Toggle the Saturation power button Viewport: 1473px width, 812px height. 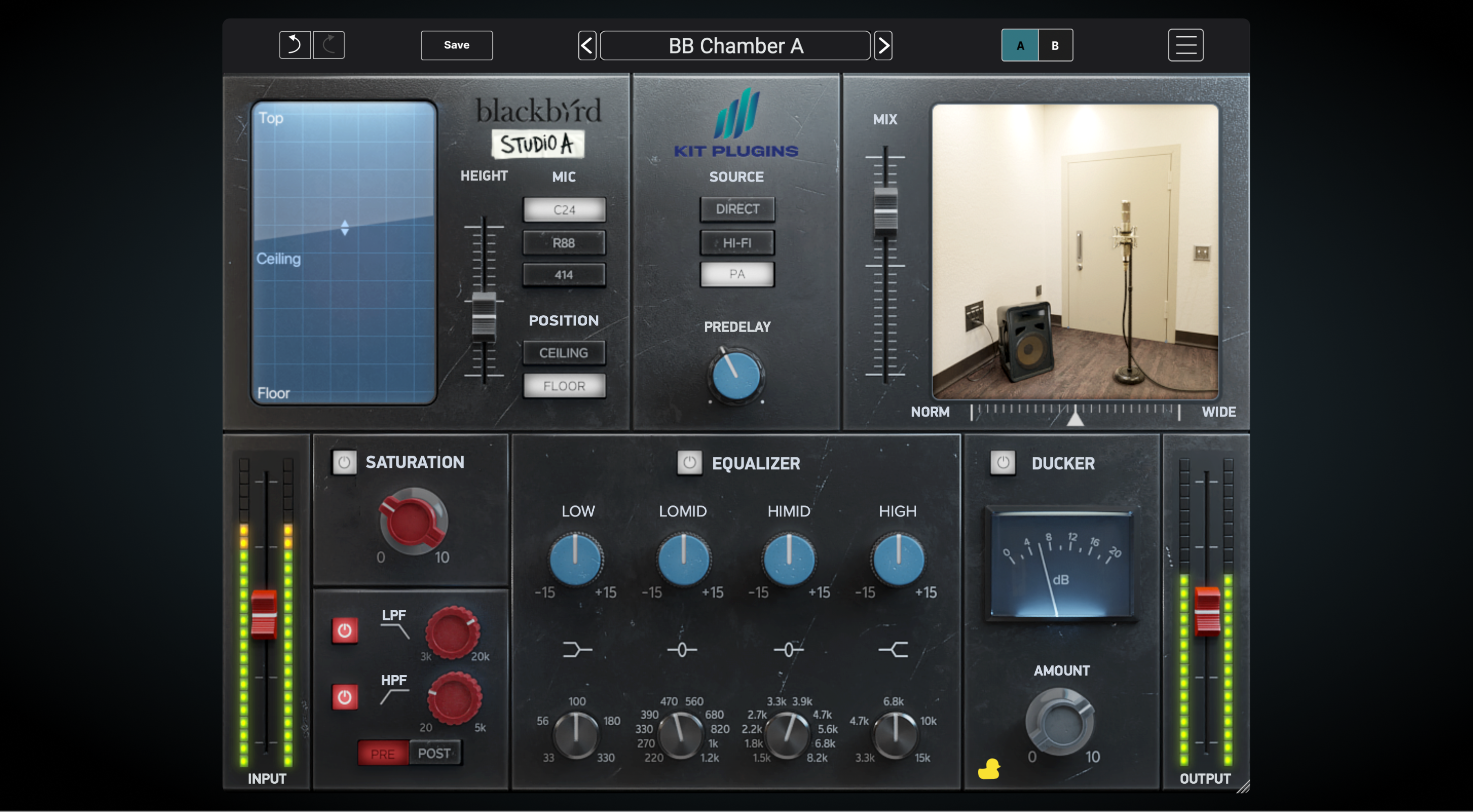click(x=344, y=462)
